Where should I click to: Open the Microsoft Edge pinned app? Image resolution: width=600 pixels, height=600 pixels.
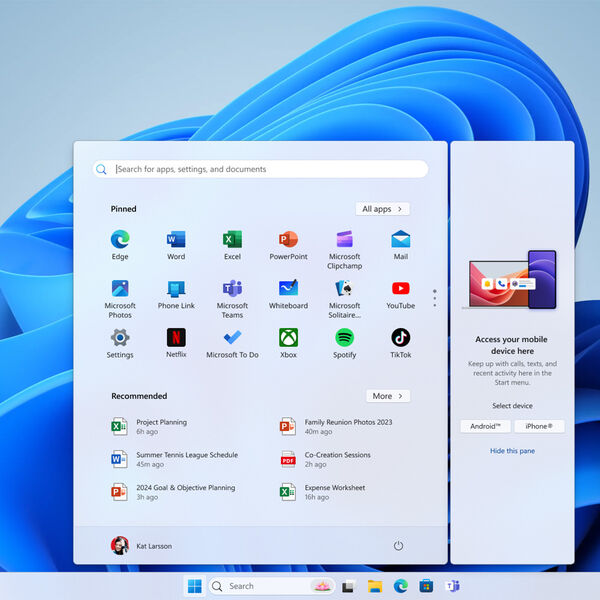[x=120, y=240]
